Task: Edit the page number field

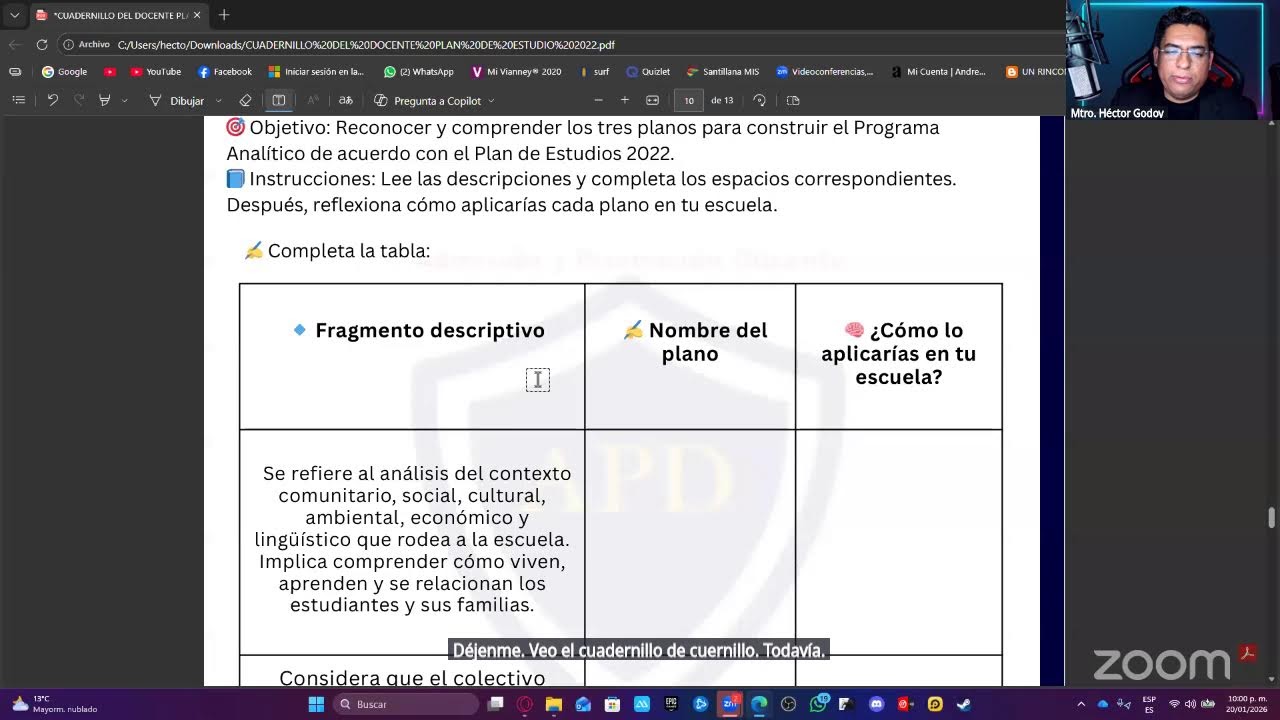Action: (x=688, y=100)
